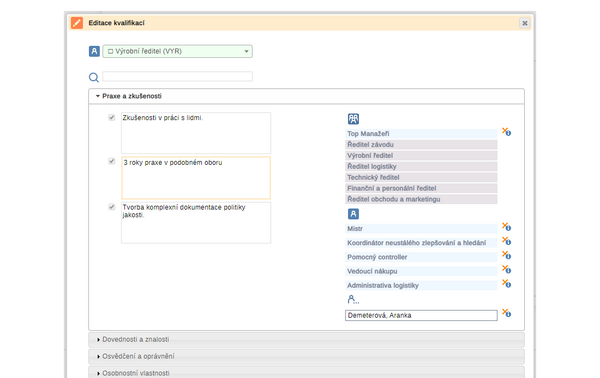Screen dimensions: 600x378
Task: Select Vedoucí nákupu row
Action: pos(421,271)
